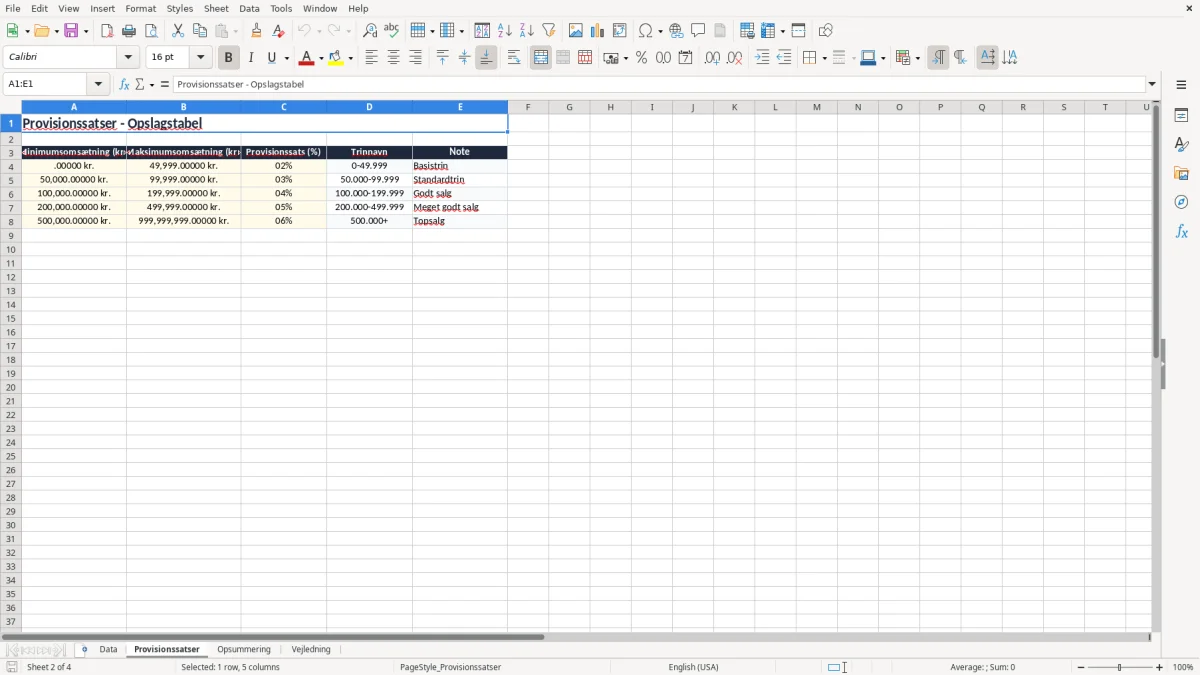
Task: Click the Save document icon
Action: 72,31
